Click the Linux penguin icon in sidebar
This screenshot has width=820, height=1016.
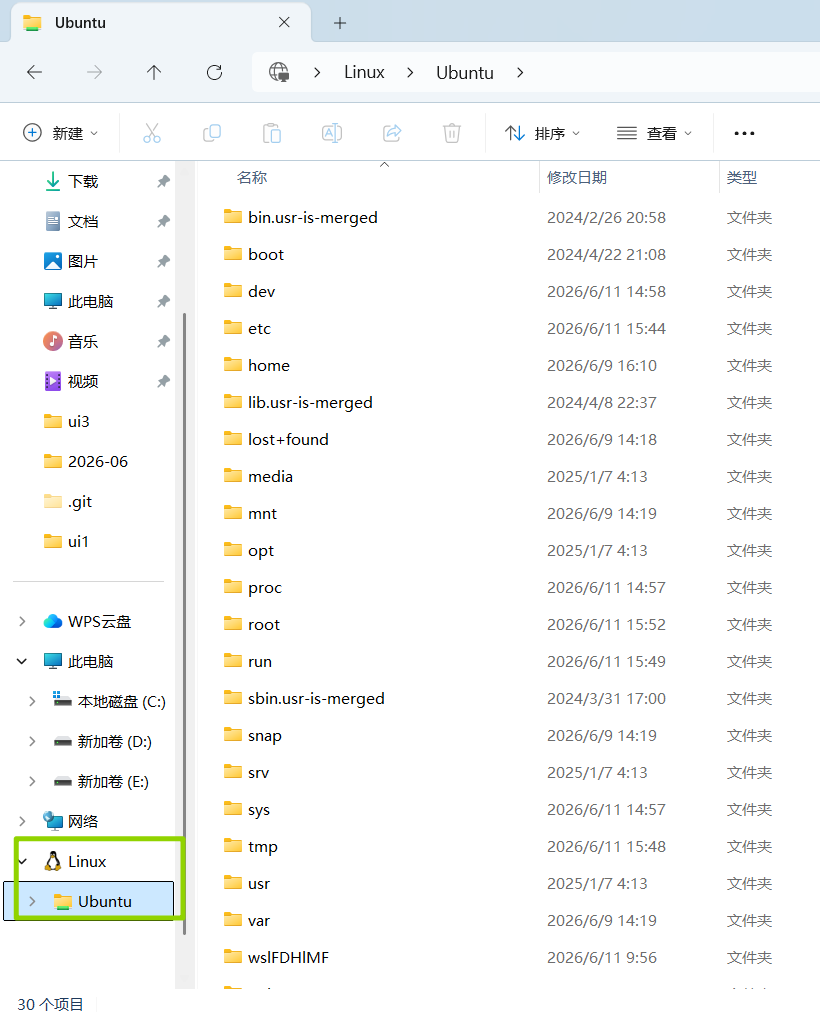coord(52,861)
